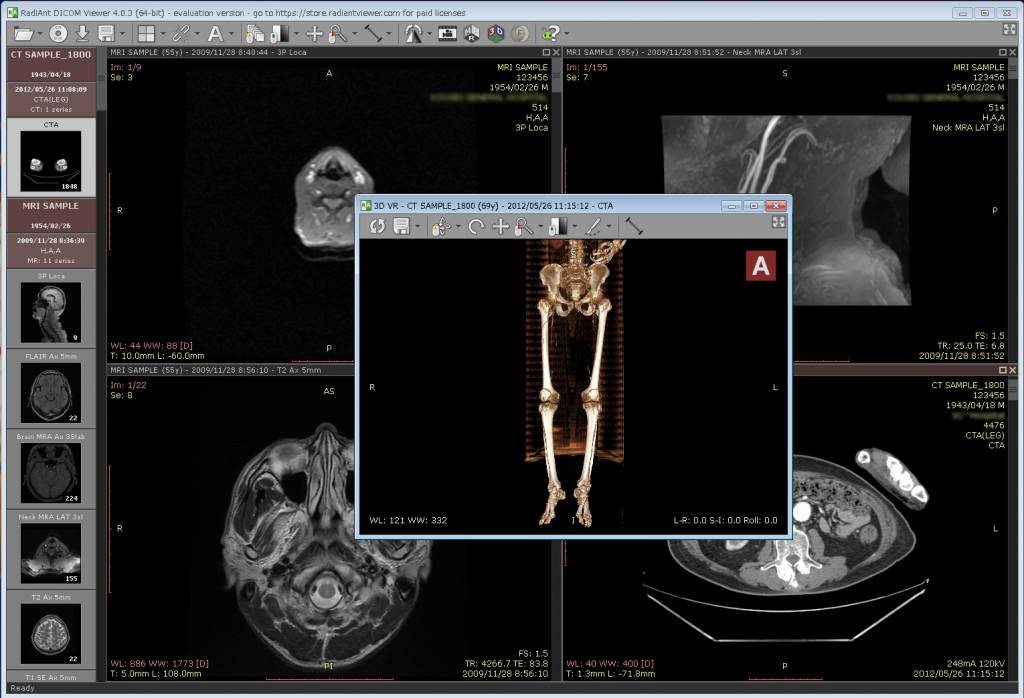Click the red orientation A cube label
1024x698 pixels.
coord(762,265)
